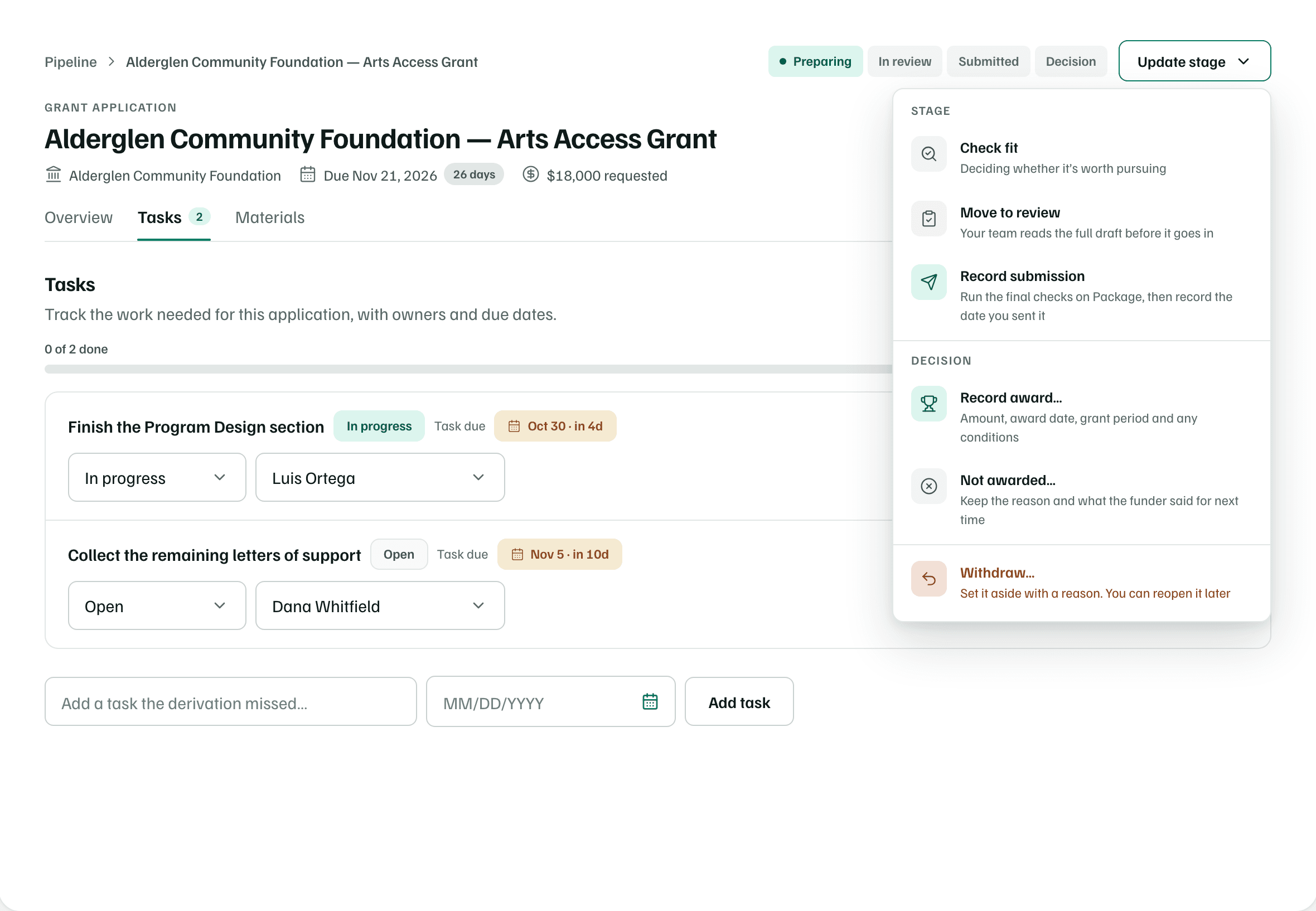The image size is (1316, 911).
Task: Switch to the Overview tab
Action: tap(79, 217)
